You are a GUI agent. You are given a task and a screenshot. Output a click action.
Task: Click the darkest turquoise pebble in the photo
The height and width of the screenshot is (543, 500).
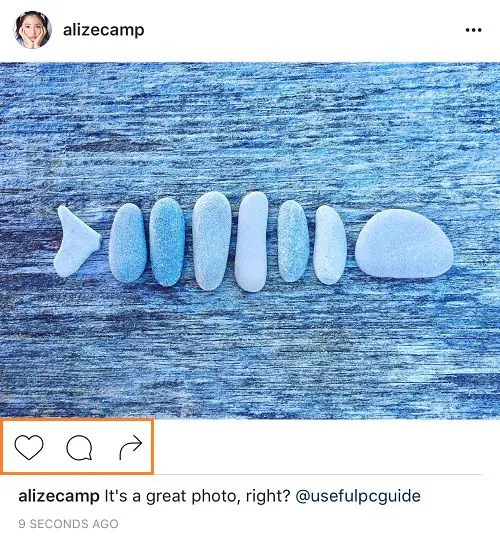click(167, 242)
